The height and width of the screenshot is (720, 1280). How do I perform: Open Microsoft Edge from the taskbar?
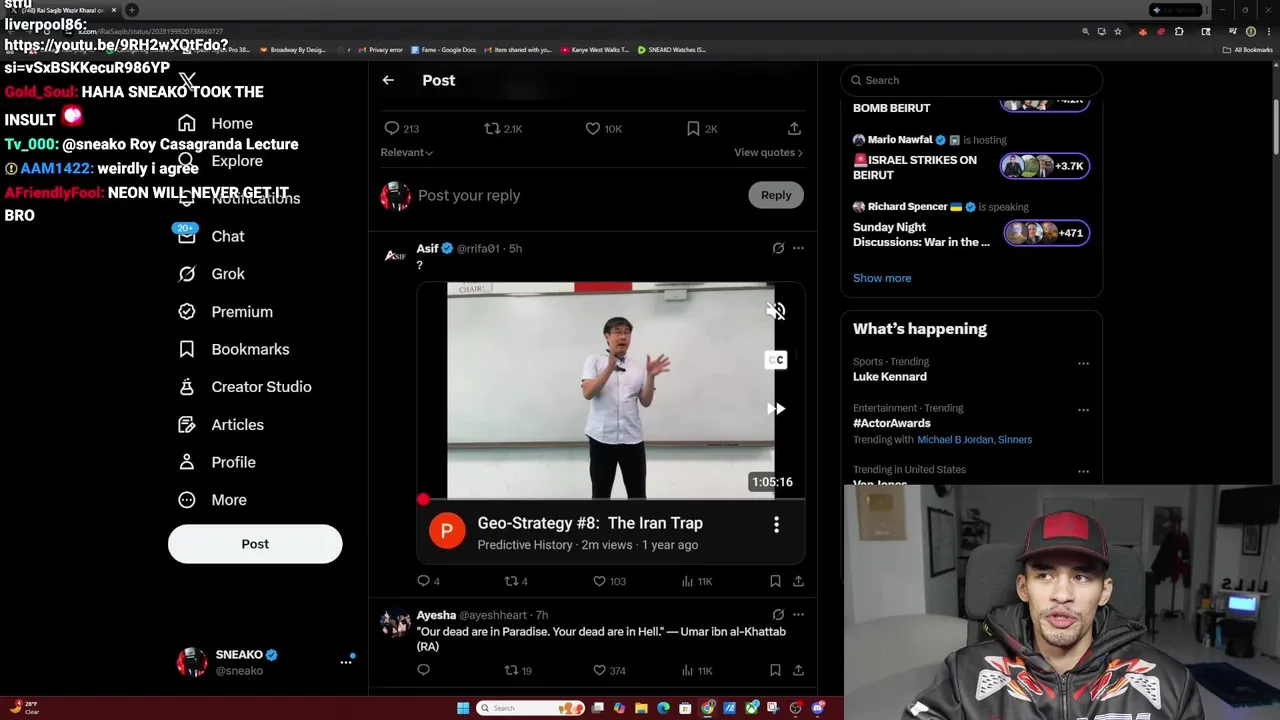(x=663, y=708)
